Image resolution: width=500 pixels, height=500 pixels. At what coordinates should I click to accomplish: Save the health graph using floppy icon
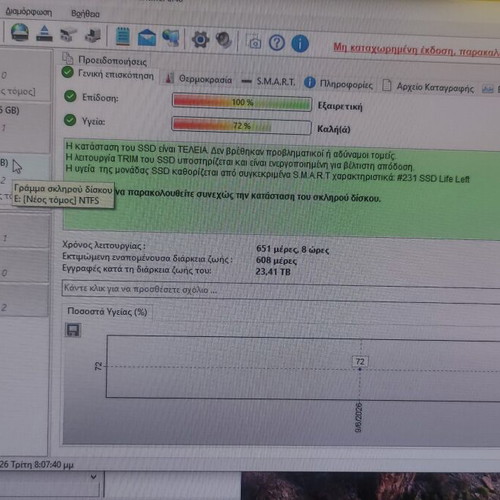point(73,330)
